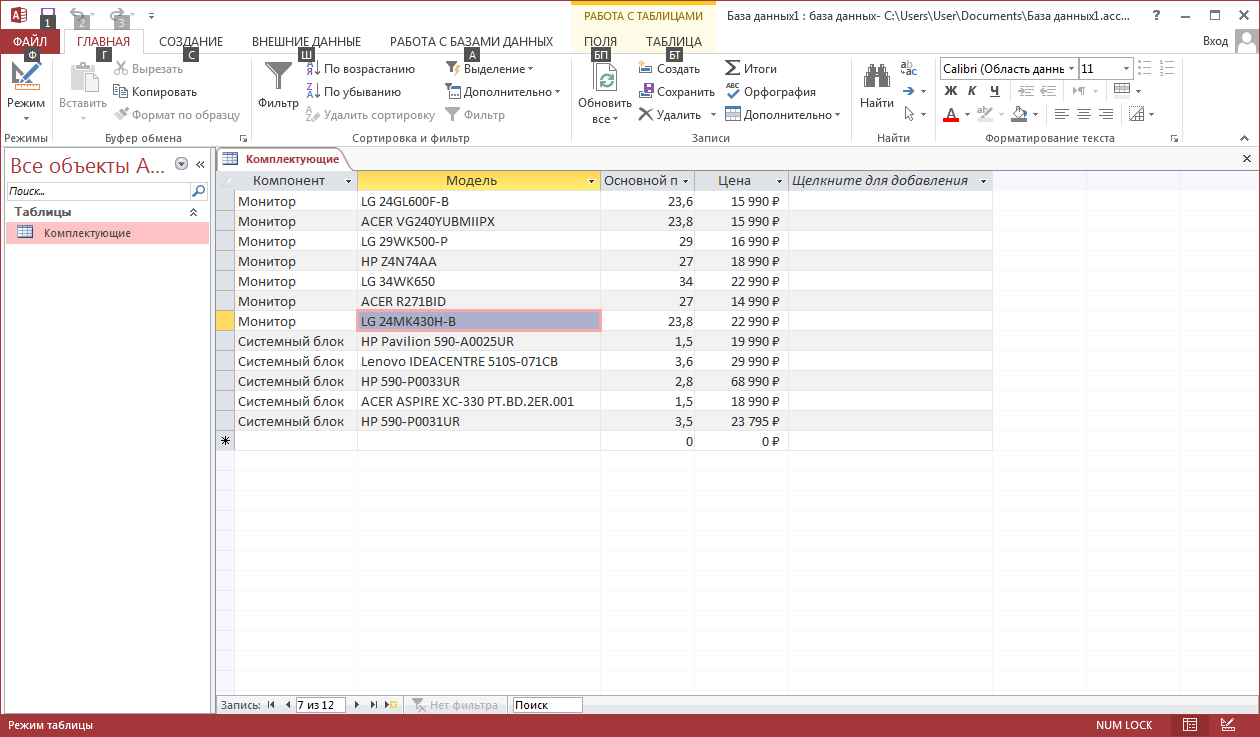The image size is (1260, 737).
Task: Open the font color dropdown arrow
Action: [968, 114]
